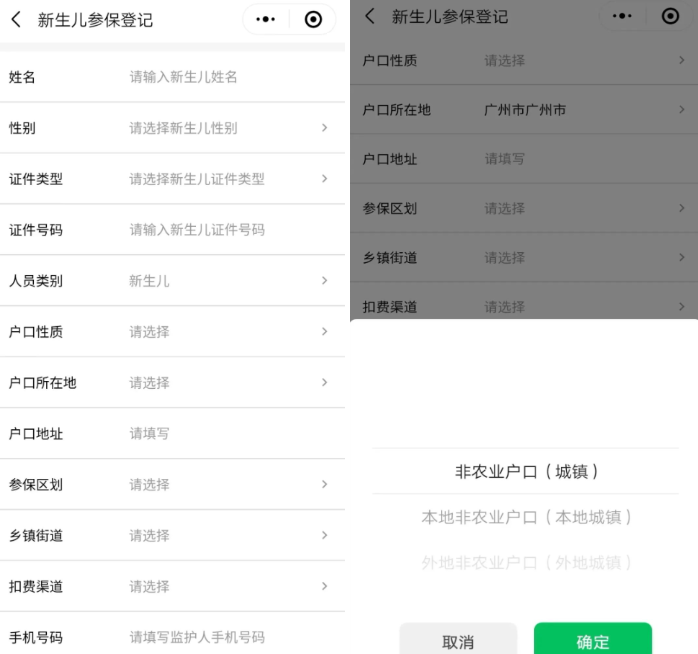This screenshot has height=654, width=698.
Task: Click the 证件号码 ID number input field
Action: [228, 230]
